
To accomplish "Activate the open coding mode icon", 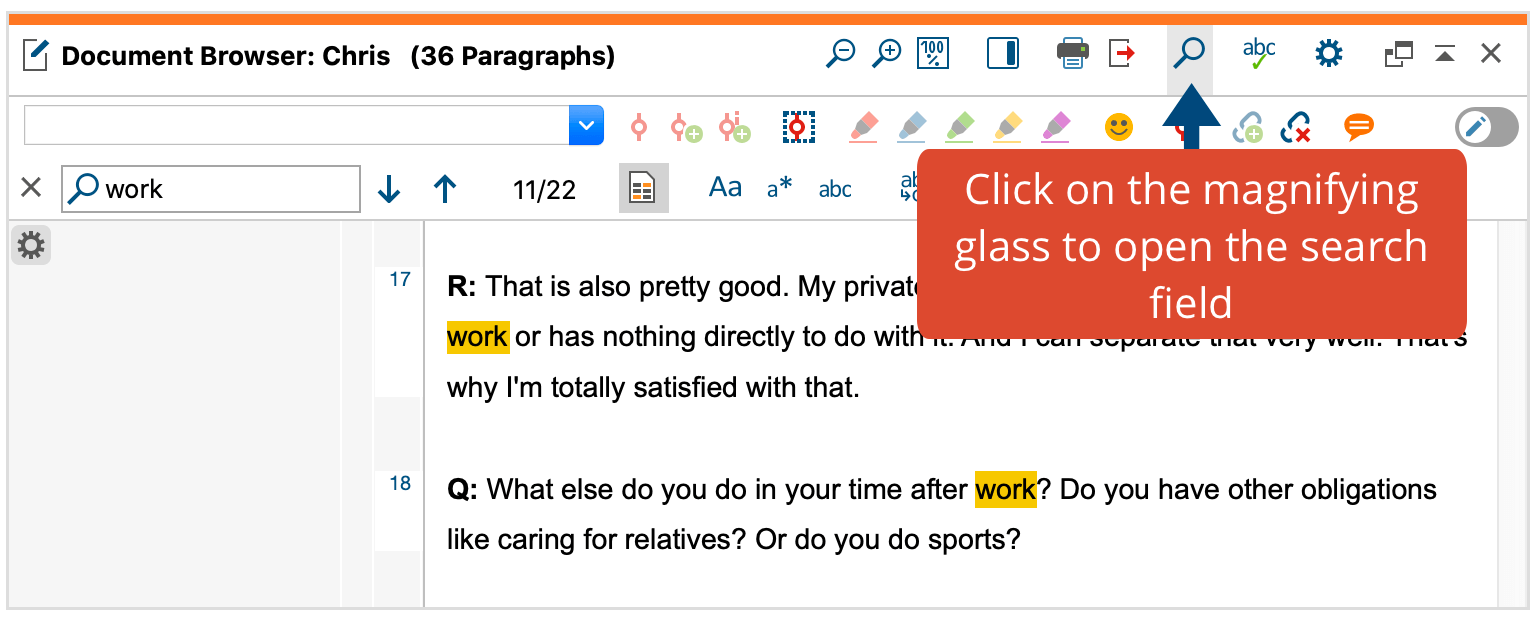I will pos(797,127).
